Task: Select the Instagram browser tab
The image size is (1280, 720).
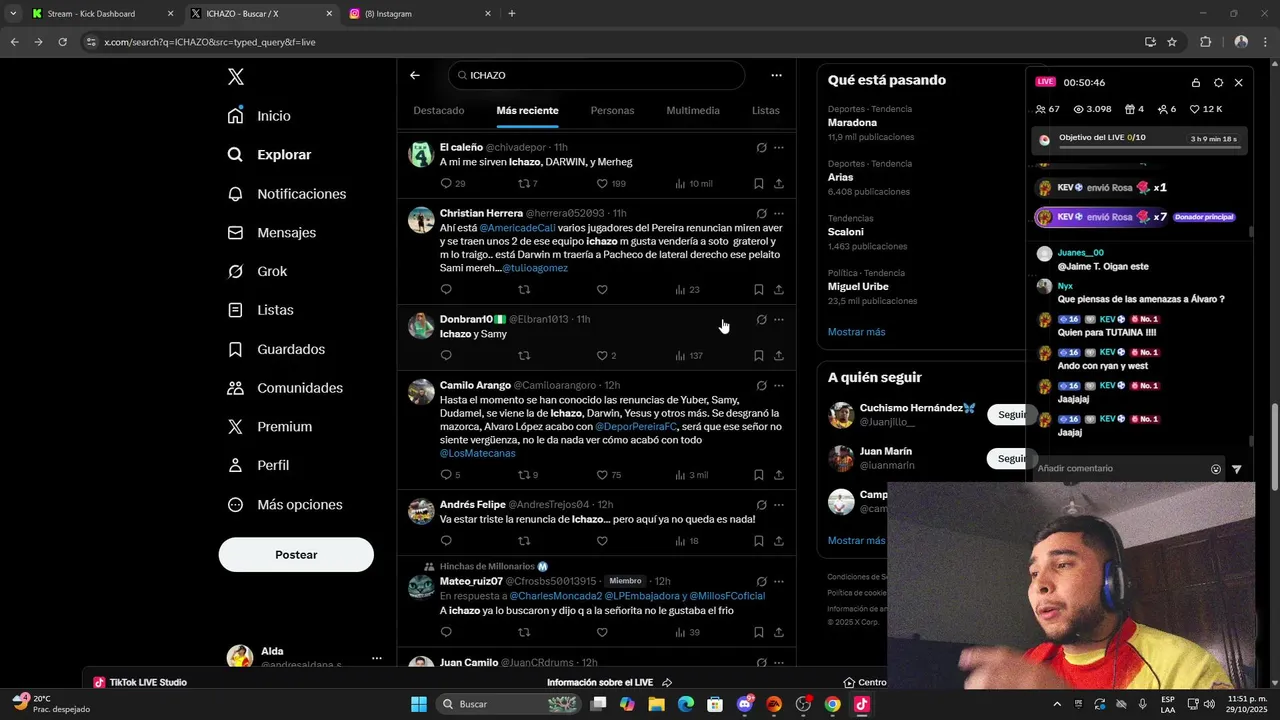Action: tap(419, 14)
